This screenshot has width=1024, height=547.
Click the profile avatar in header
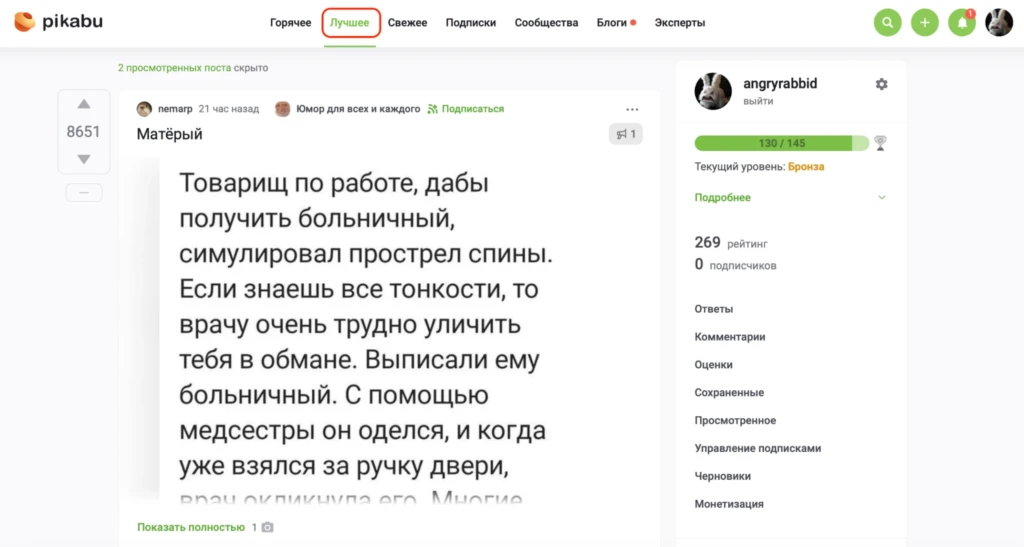click(x=999, y=23)
